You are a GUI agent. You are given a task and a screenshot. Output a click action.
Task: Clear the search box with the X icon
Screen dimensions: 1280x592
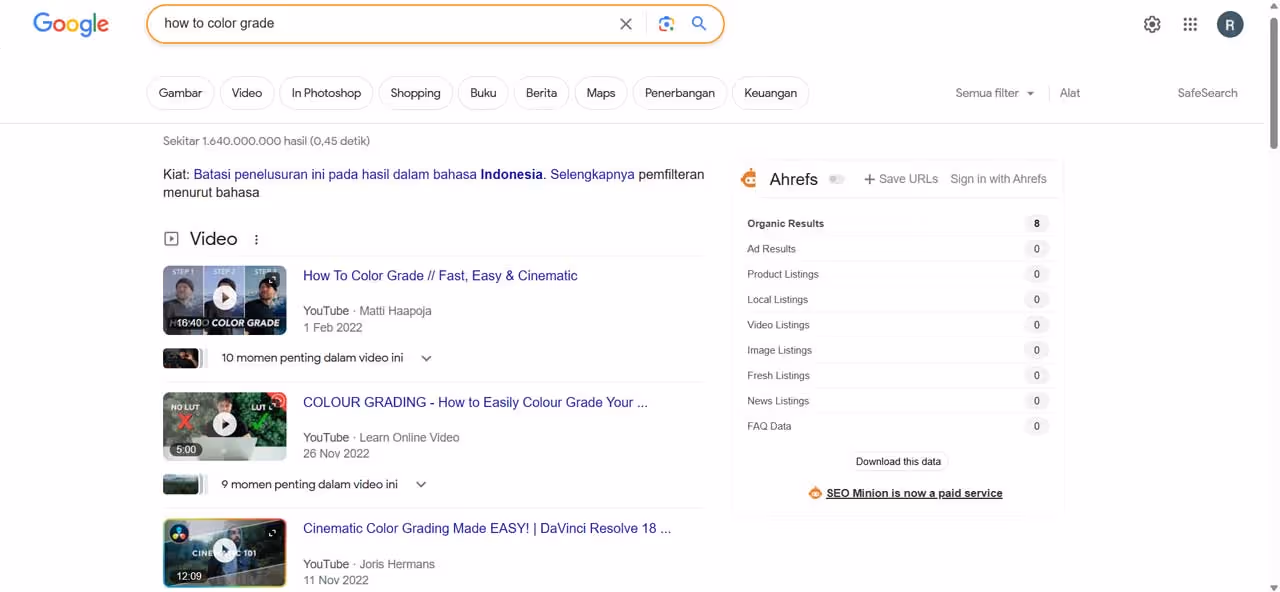click(626, 24)
